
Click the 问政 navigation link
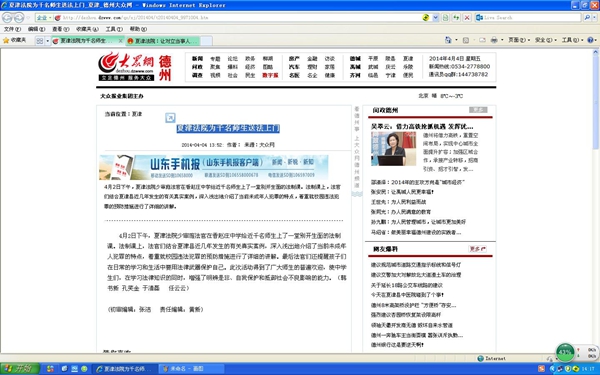tap(197, 67)
